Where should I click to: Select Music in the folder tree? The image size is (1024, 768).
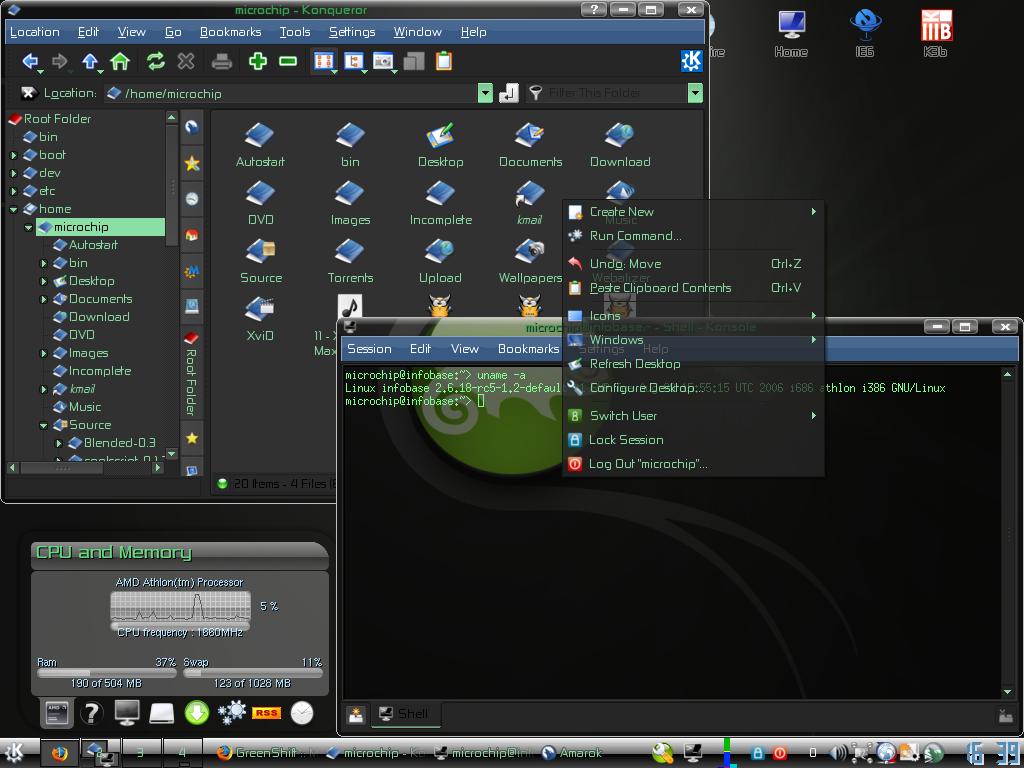coord(85,407)
